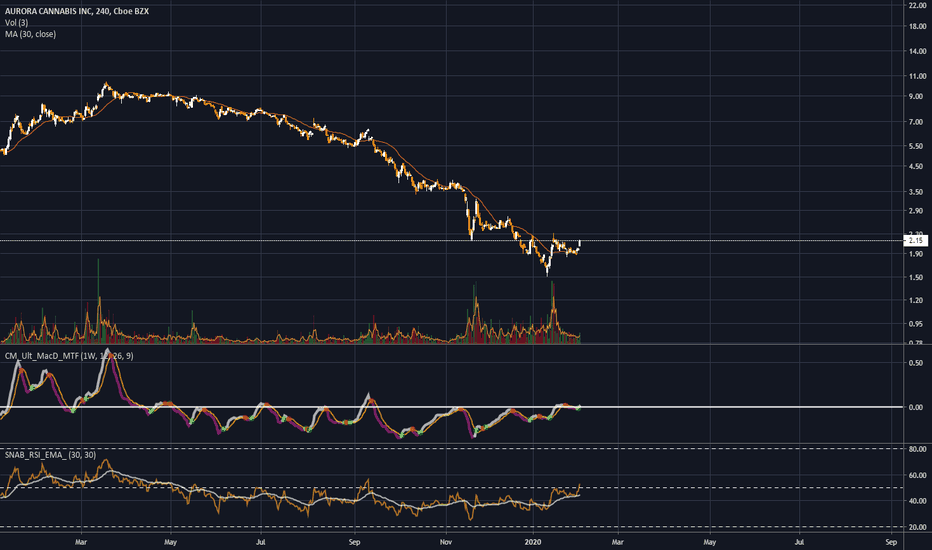The image size is (932, 550).
Task: Click the 3.50 price axis label
Action: [x=915, y=192]
